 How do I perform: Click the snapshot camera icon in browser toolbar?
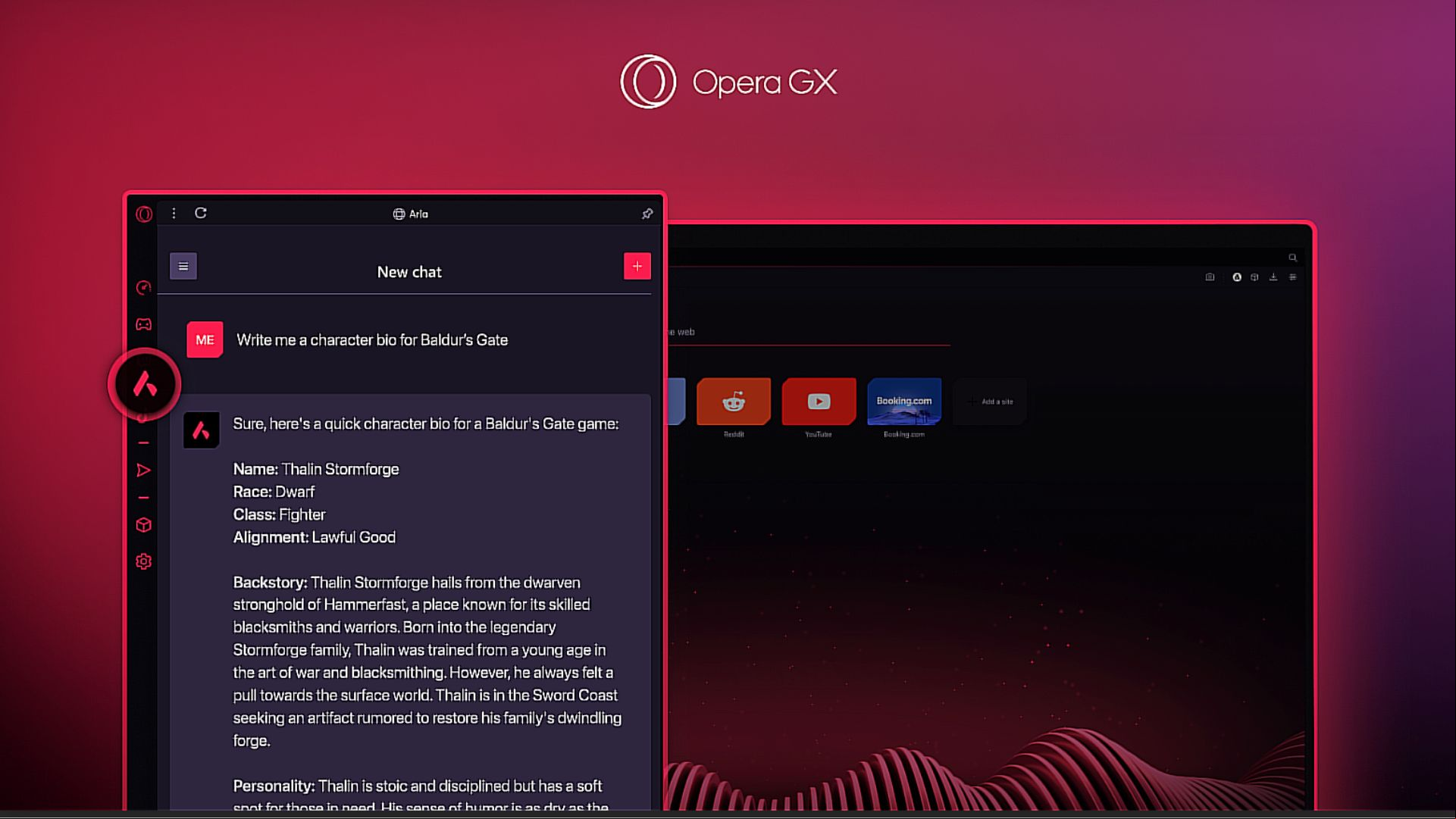(1210, 277)
